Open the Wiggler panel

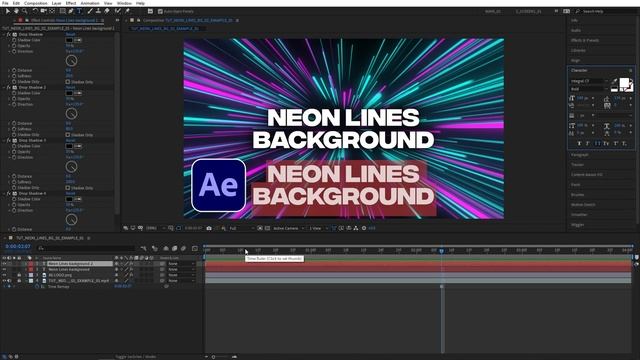coord(577,224)
